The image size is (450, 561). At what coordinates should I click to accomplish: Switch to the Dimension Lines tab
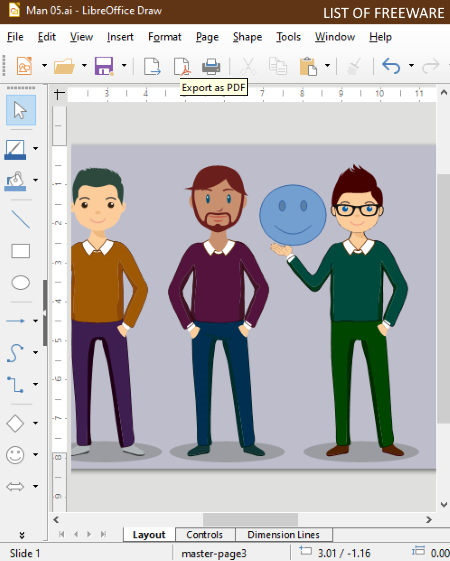click(x=283, y=535)
